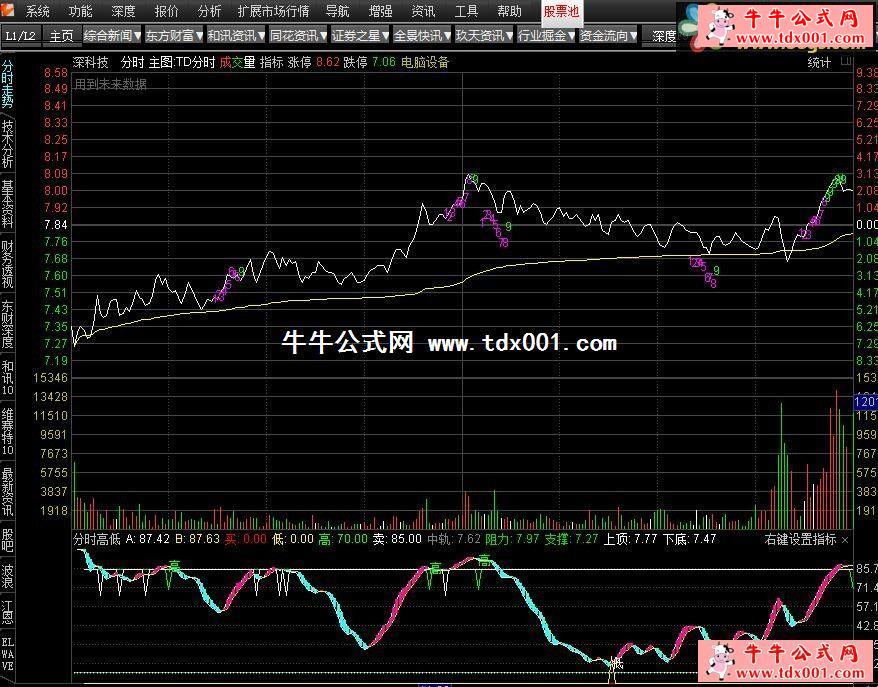The width and height of the screenshot is (878, 687).
Task: Expand the 东方财富 dropdown
Action: pyautogui.click(x=174, y=36)
